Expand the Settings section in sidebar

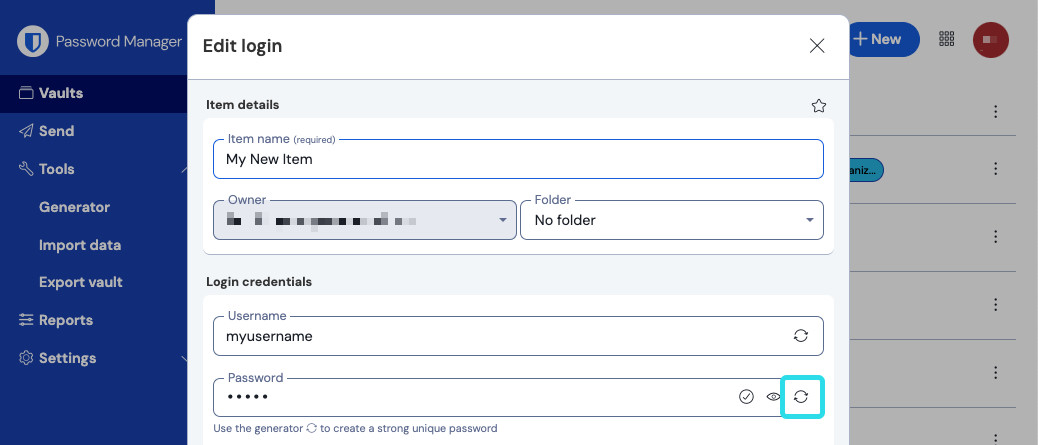click(184, 358)
